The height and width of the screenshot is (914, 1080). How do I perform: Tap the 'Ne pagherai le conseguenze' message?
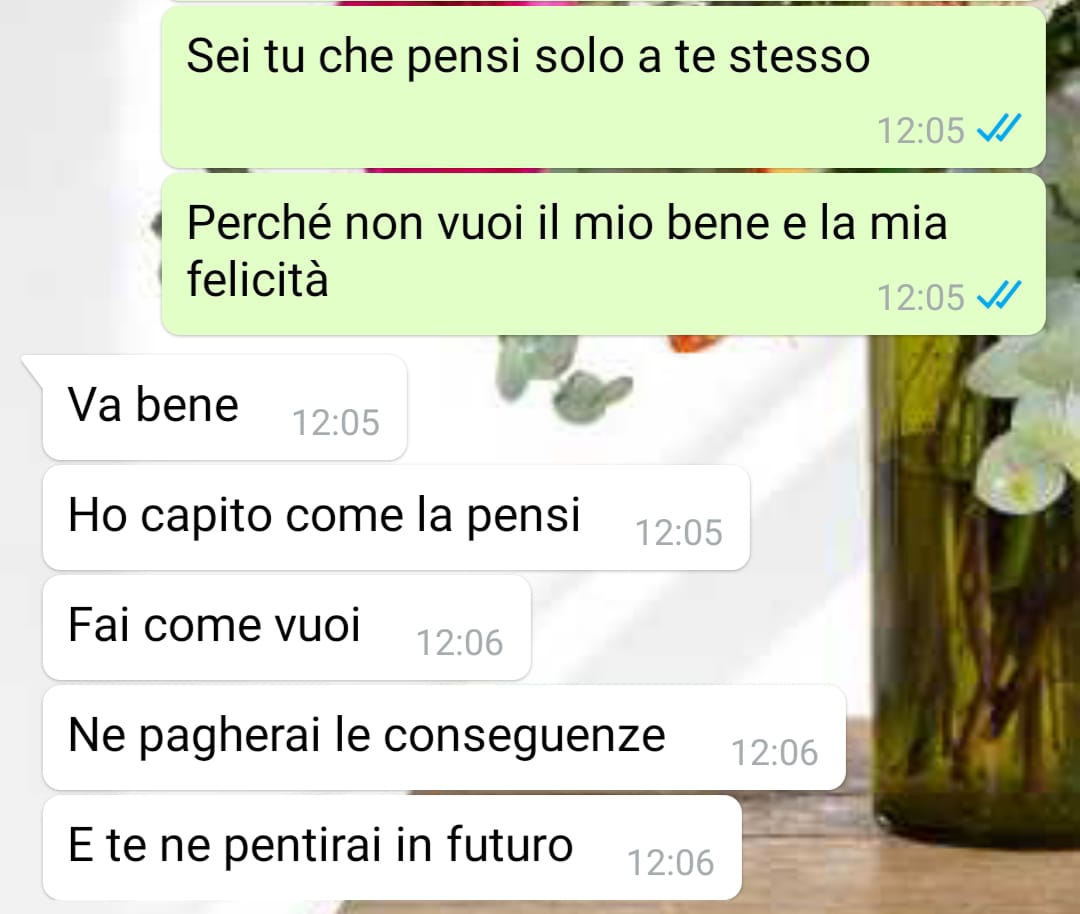click(x=444, y=738)
